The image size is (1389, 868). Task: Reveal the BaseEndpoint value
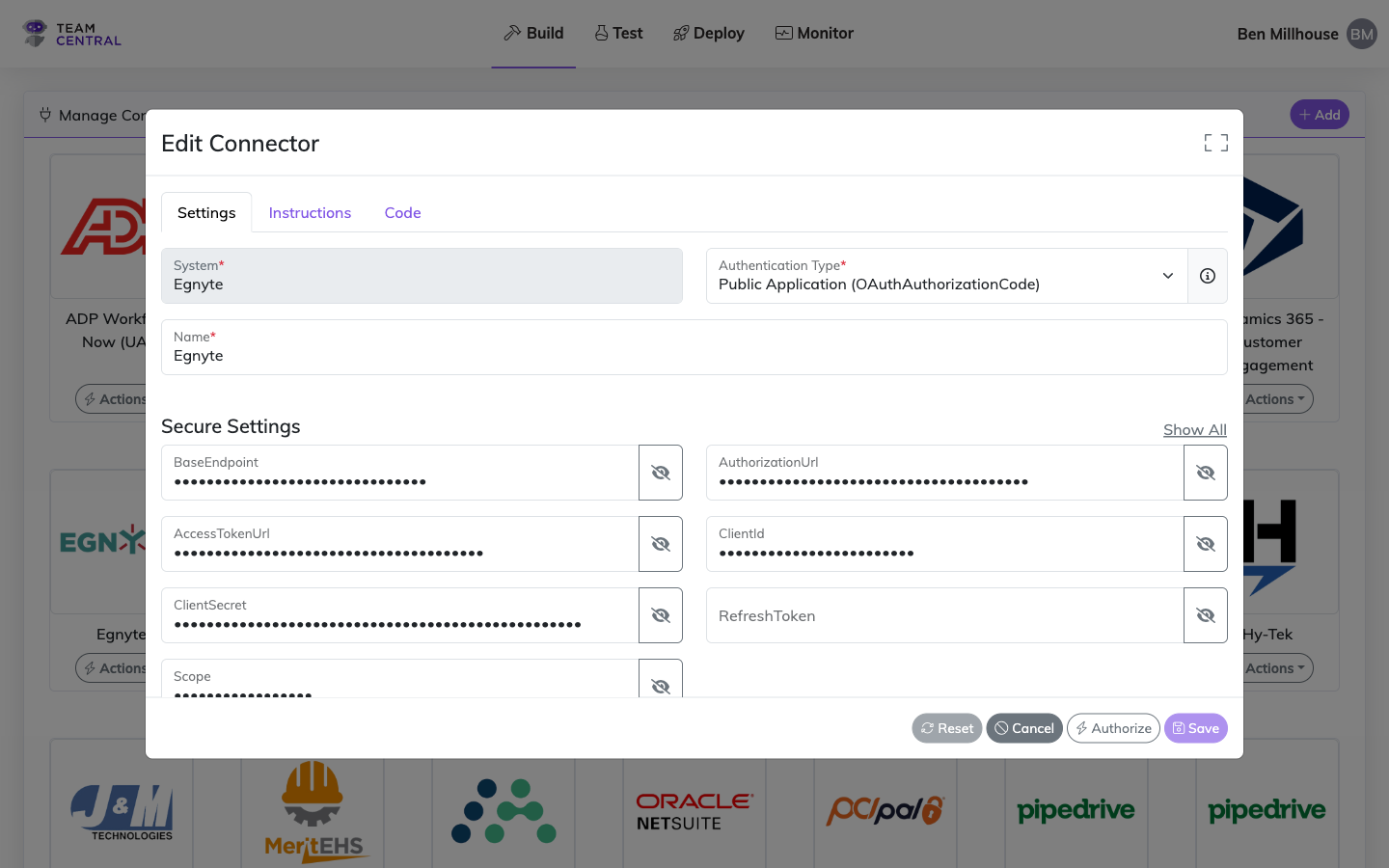coord(661,473)
